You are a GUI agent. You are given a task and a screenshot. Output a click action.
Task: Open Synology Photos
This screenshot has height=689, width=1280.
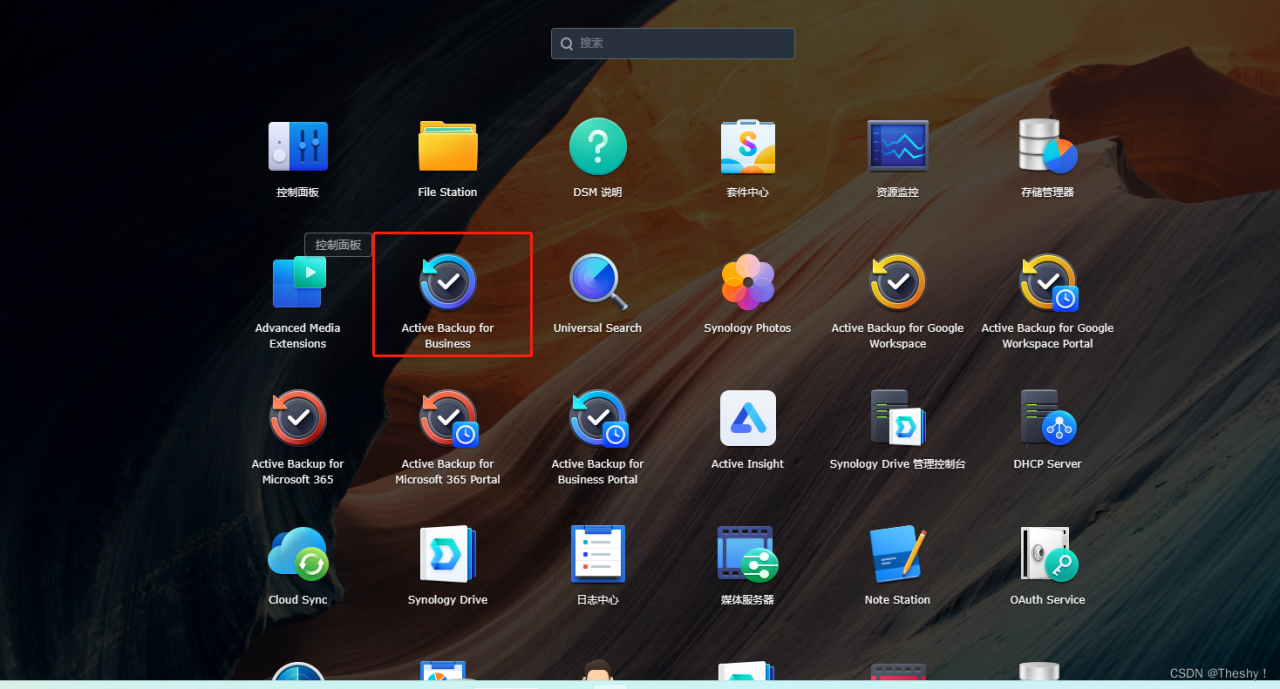click(x=747, y=281)
